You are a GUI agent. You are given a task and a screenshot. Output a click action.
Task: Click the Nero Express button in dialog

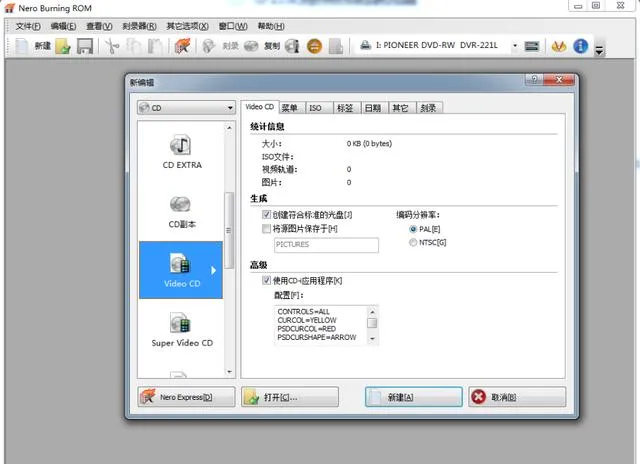186,397
